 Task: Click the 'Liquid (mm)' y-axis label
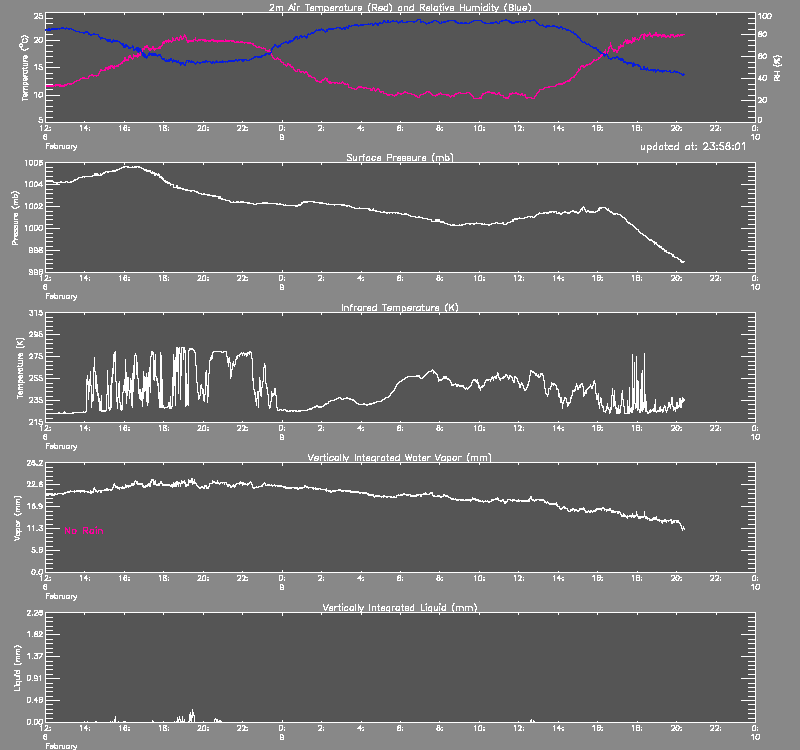click(17, 667)
